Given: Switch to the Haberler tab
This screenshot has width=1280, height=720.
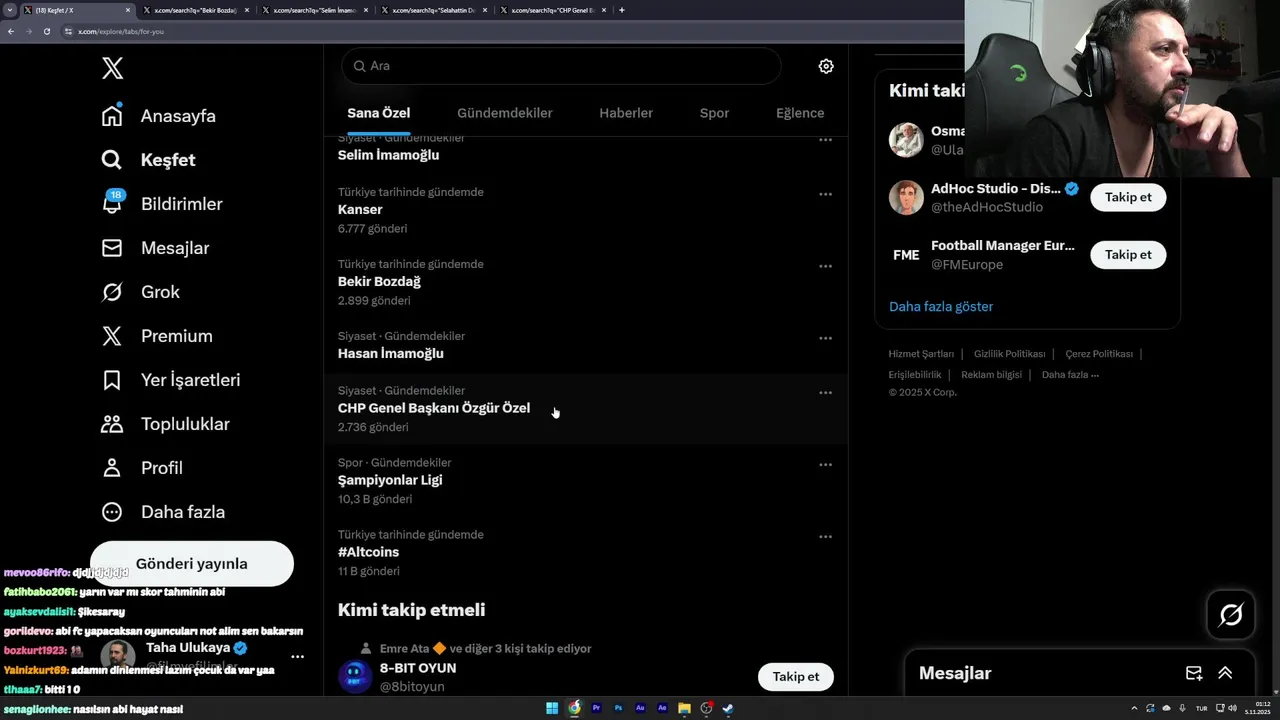Looking at the screenshot, I should tap(626, 113).
